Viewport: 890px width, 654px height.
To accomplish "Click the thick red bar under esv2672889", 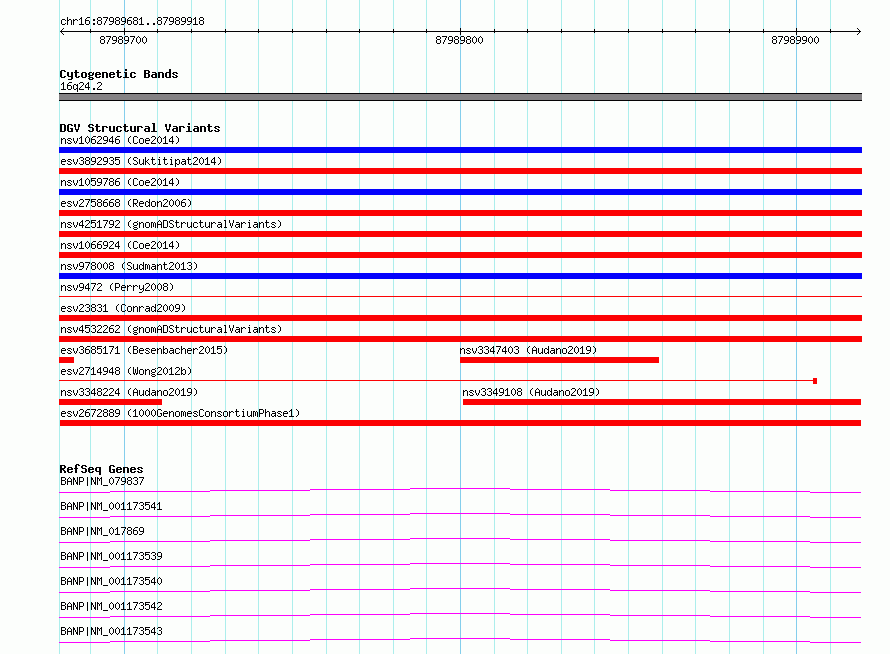I will [x=460, y=423].
